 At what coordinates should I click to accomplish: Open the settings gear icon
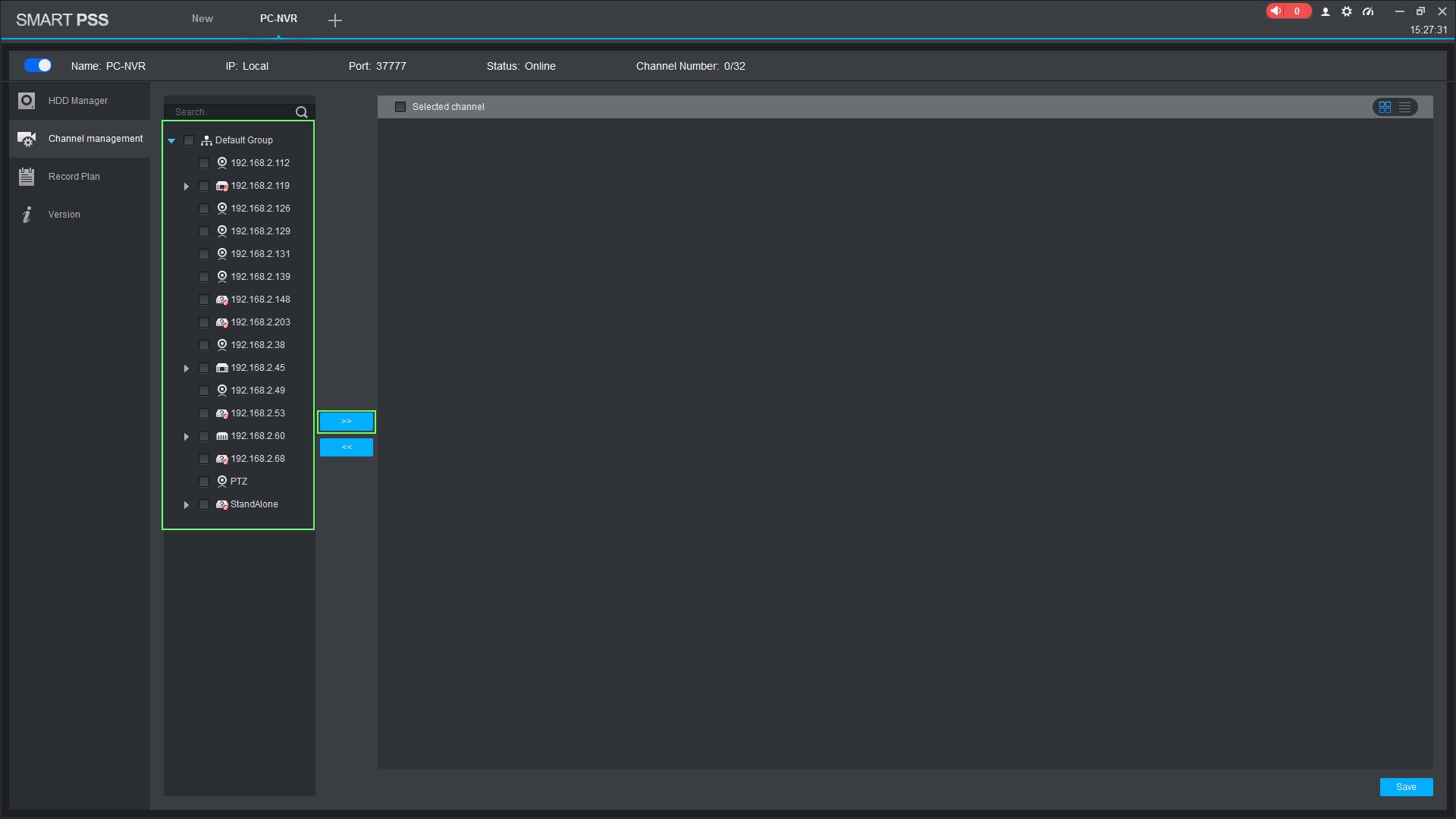(1347, 12)
